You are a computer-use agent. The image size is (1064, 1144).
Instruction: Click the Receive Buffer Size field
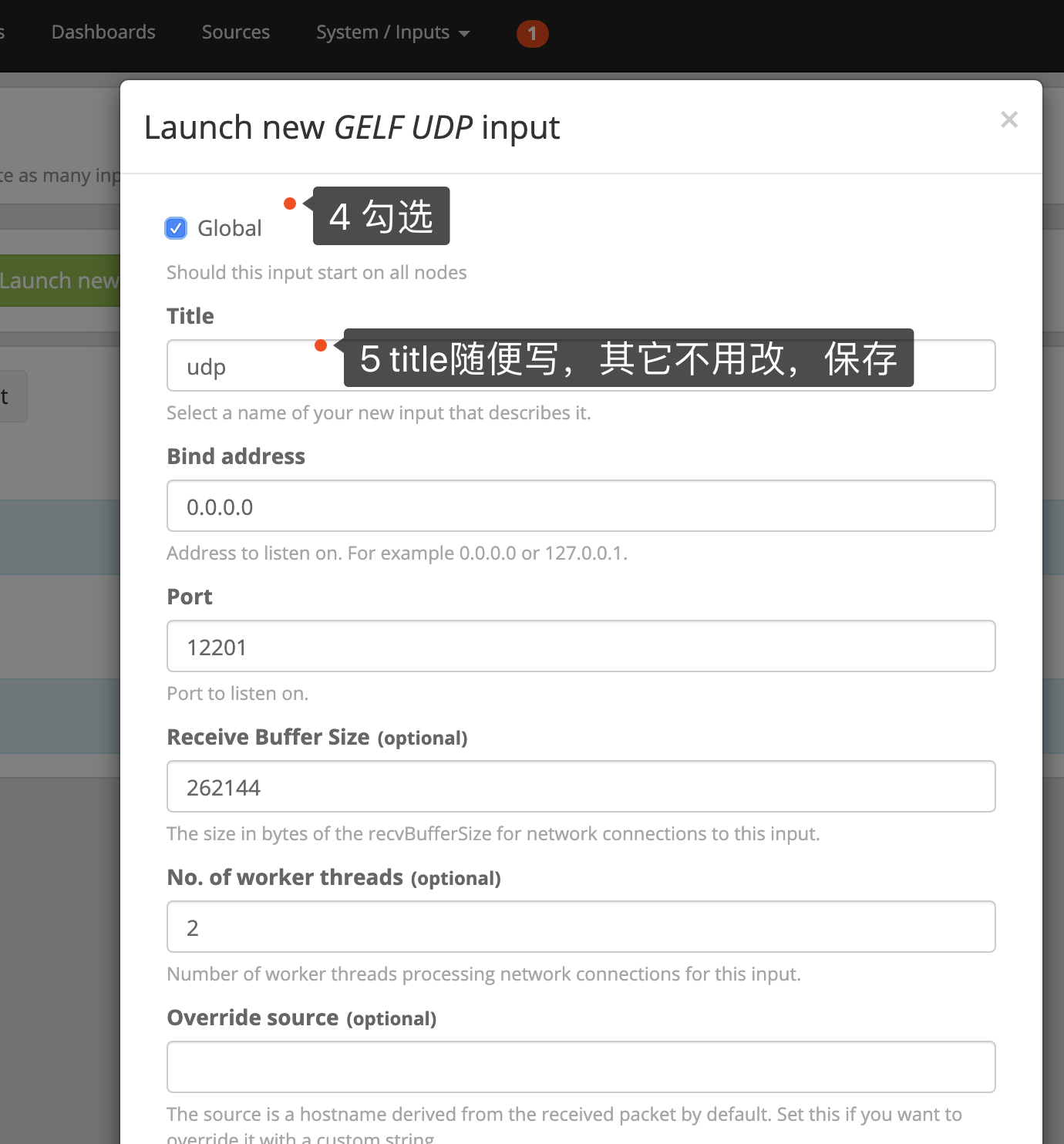pyautogui.click(x=581, y=786)
